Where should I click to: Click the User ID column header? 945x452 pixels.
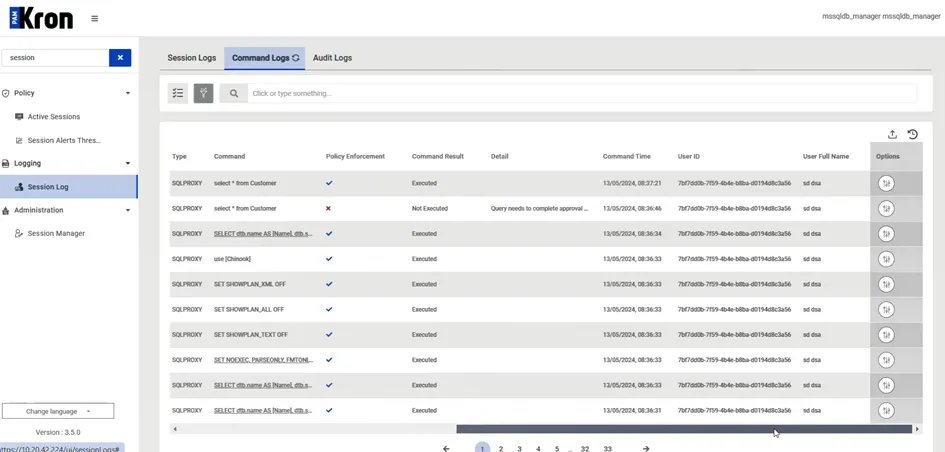pyautogui.click(x=689, y=157)
